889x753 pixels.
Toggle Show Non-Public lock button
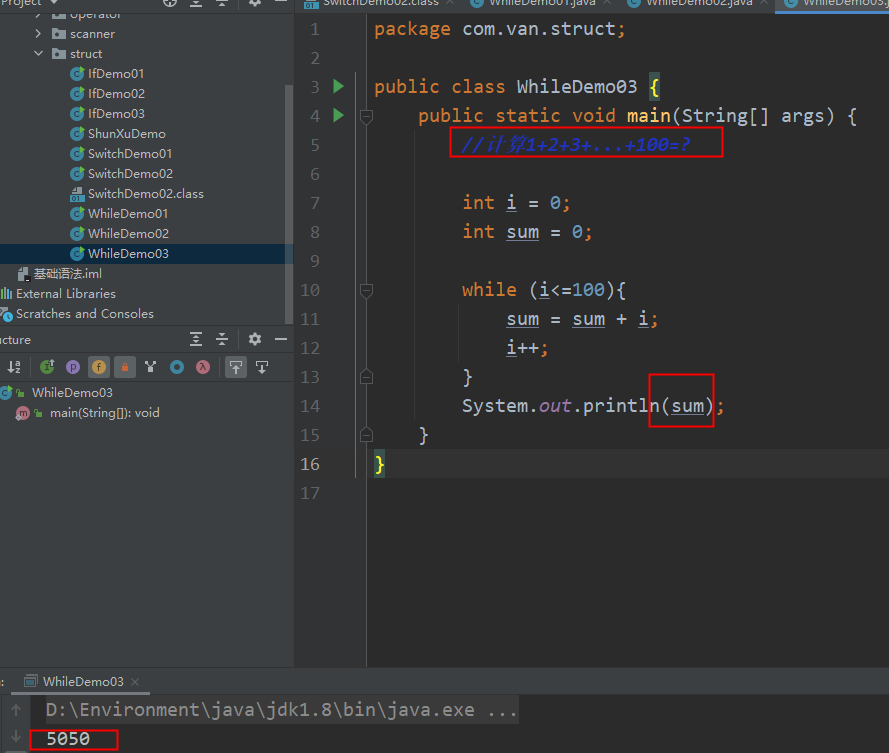pyautogui.click(x=125, y=367)
